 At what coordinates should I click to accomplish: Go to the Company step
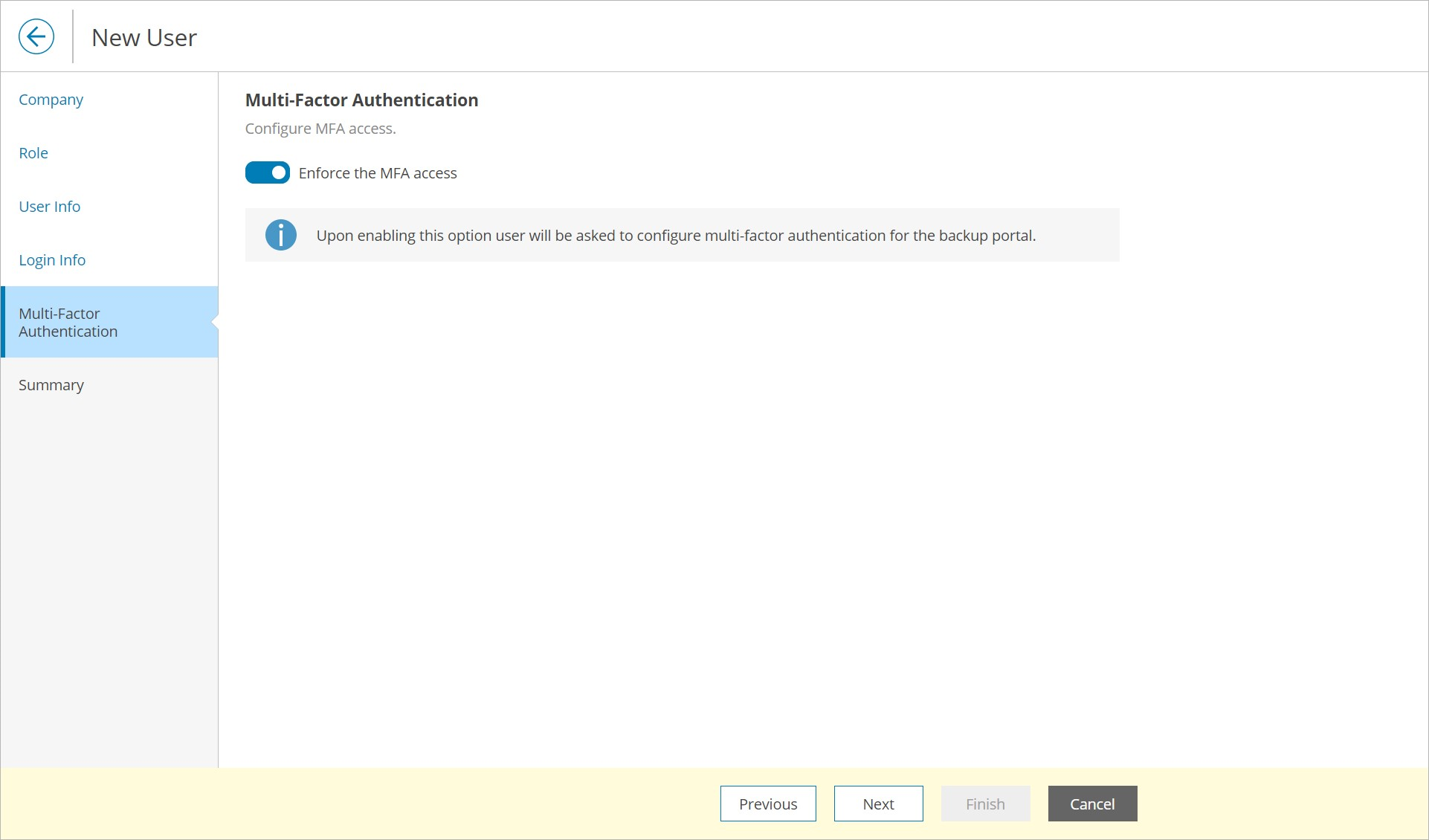51,100
